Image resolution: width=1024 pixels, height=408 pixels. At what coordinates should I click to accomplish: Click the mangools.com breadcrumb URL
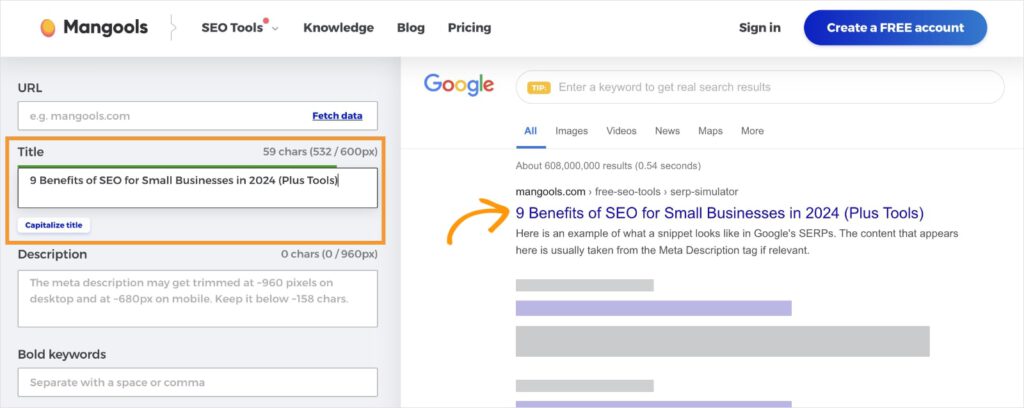point(627,191)
